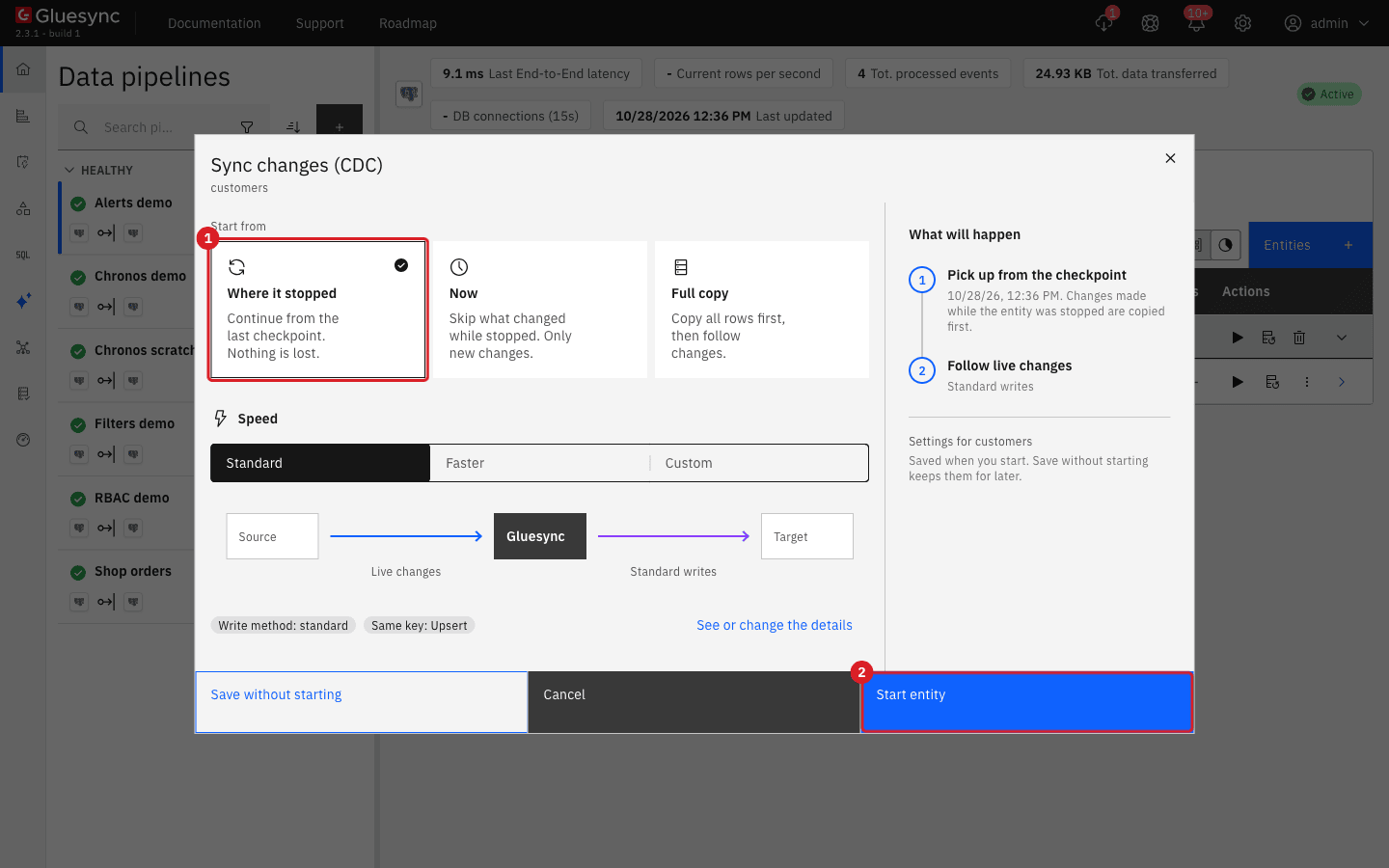The width and height of the screenshot is (1389, 868).
Task: Select the Standard speed
Action: (x=320, y=463)
